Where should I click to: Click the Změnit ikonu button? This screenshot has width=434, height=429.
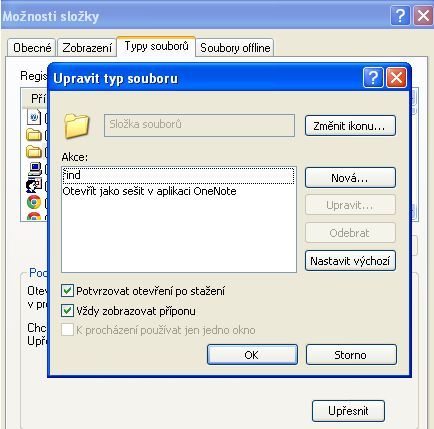click(350, 126)
